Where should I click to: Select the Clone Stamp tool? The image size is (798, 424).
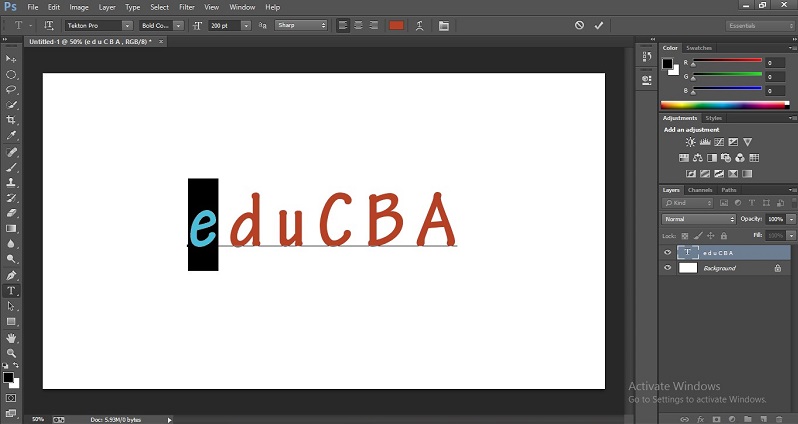(x=11, y=182)
